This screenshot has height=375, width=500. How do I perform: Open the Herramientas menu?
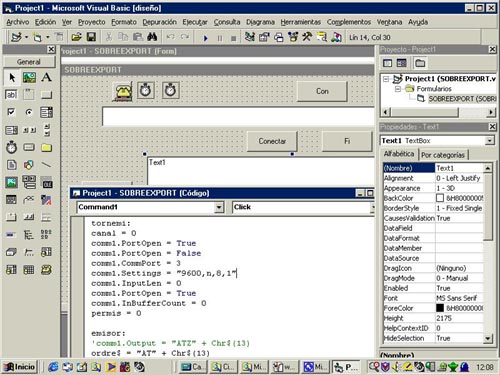300,22
